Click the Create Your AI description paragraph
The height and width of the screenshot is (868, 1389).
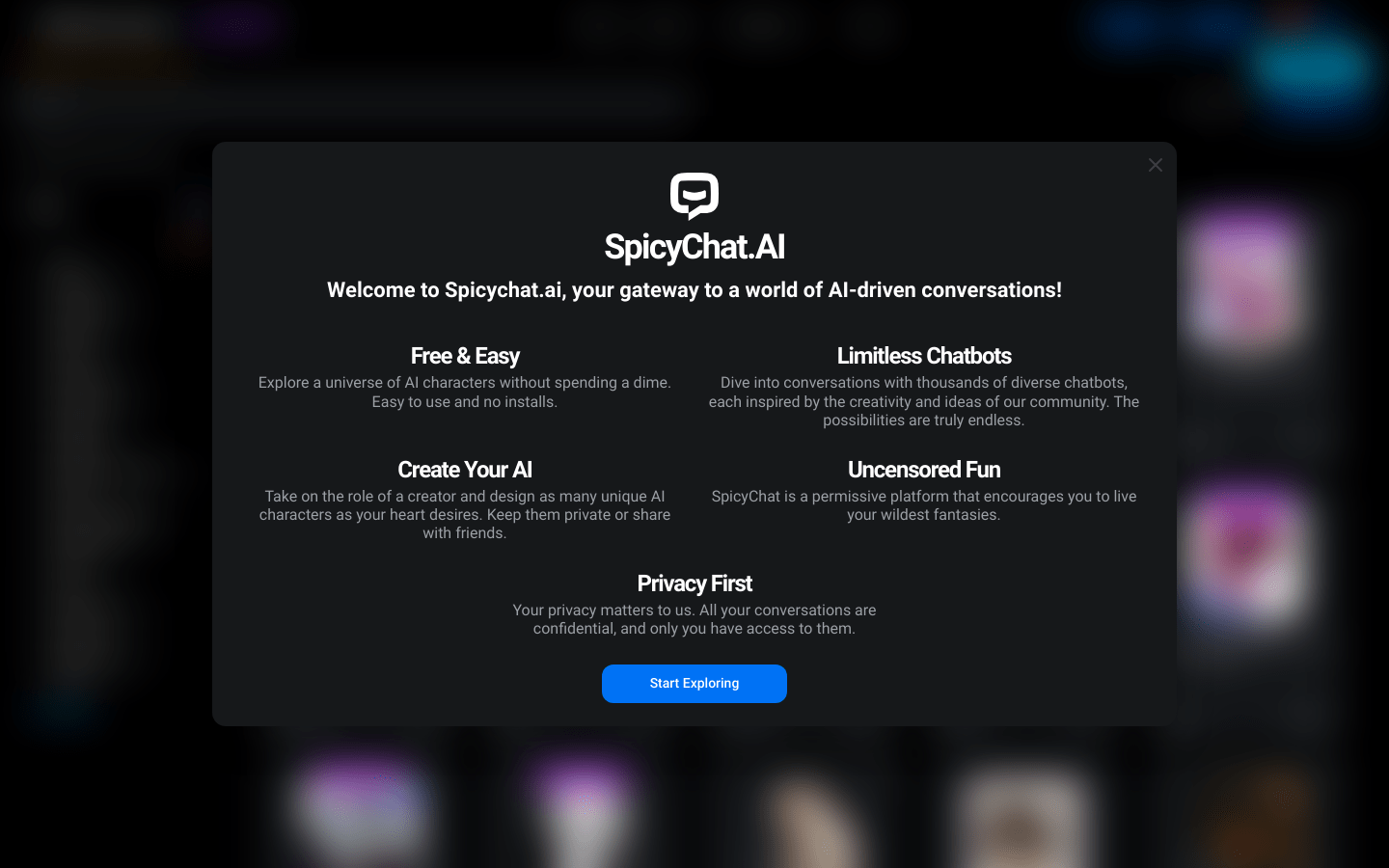(465, 514)
